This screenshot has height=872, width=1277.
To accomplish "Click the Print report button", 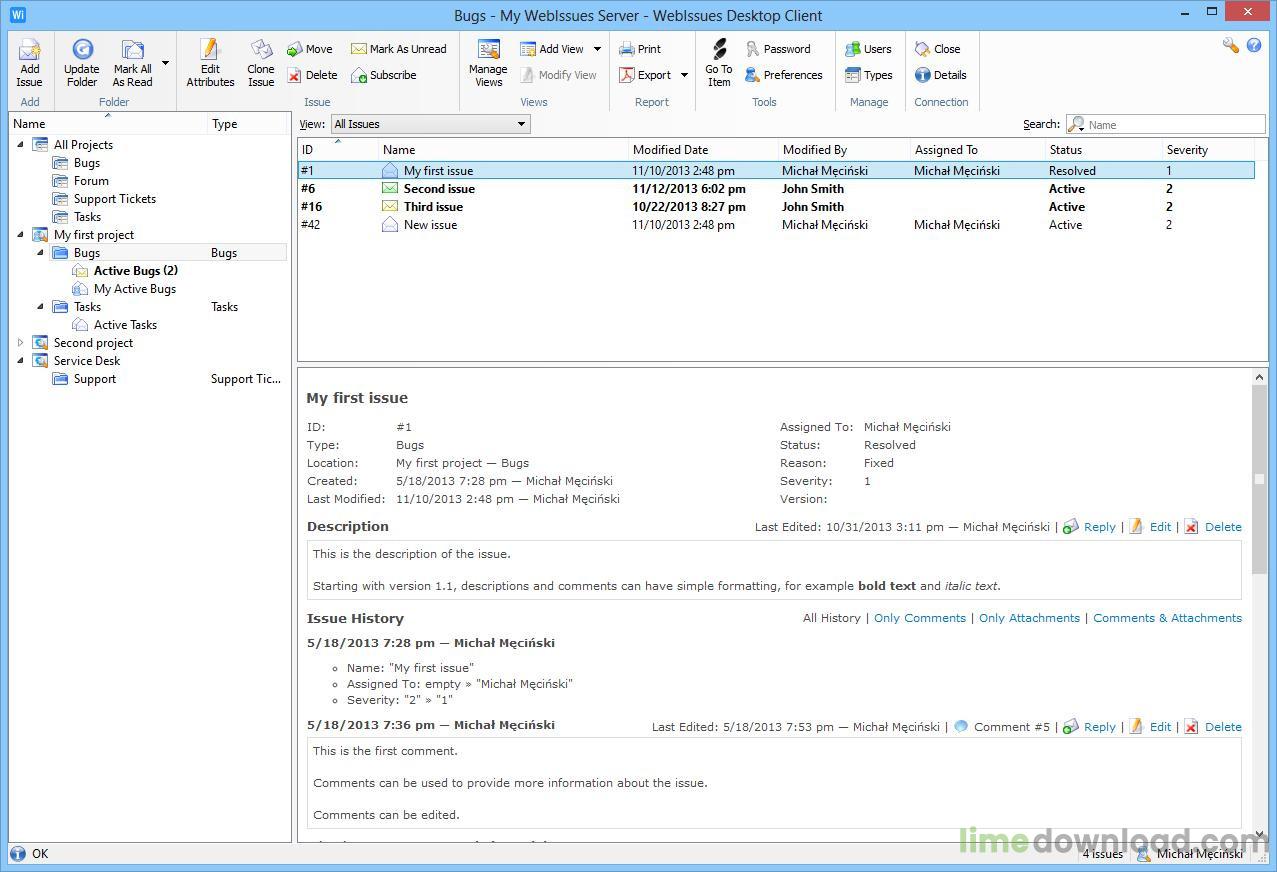I will 640,49.
